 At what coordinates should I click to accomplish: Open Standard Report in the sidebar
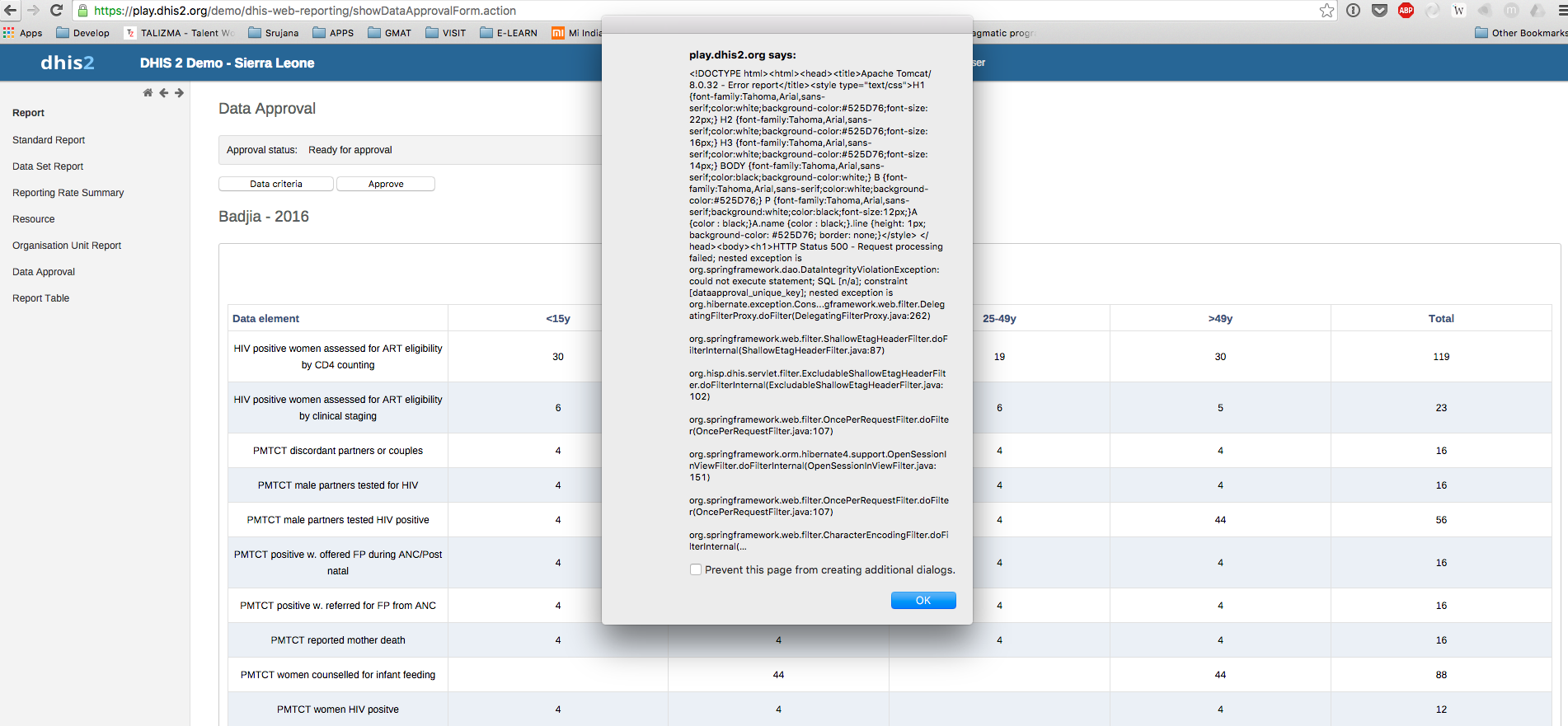click(49, 140)
